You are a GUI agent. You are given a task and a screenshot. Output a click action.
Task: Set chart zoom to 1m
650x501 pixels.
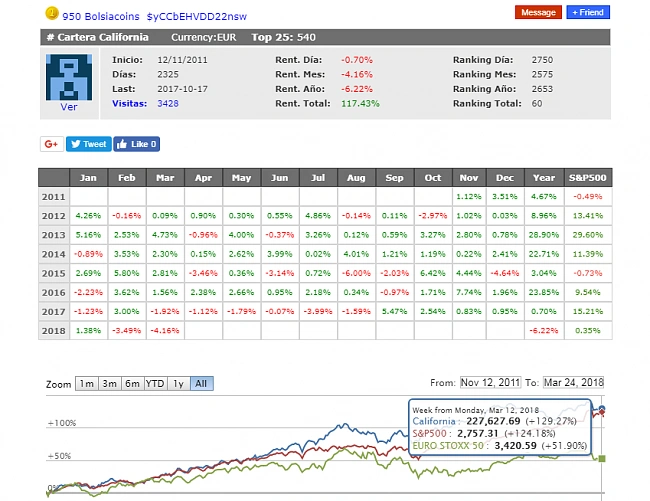87,384
